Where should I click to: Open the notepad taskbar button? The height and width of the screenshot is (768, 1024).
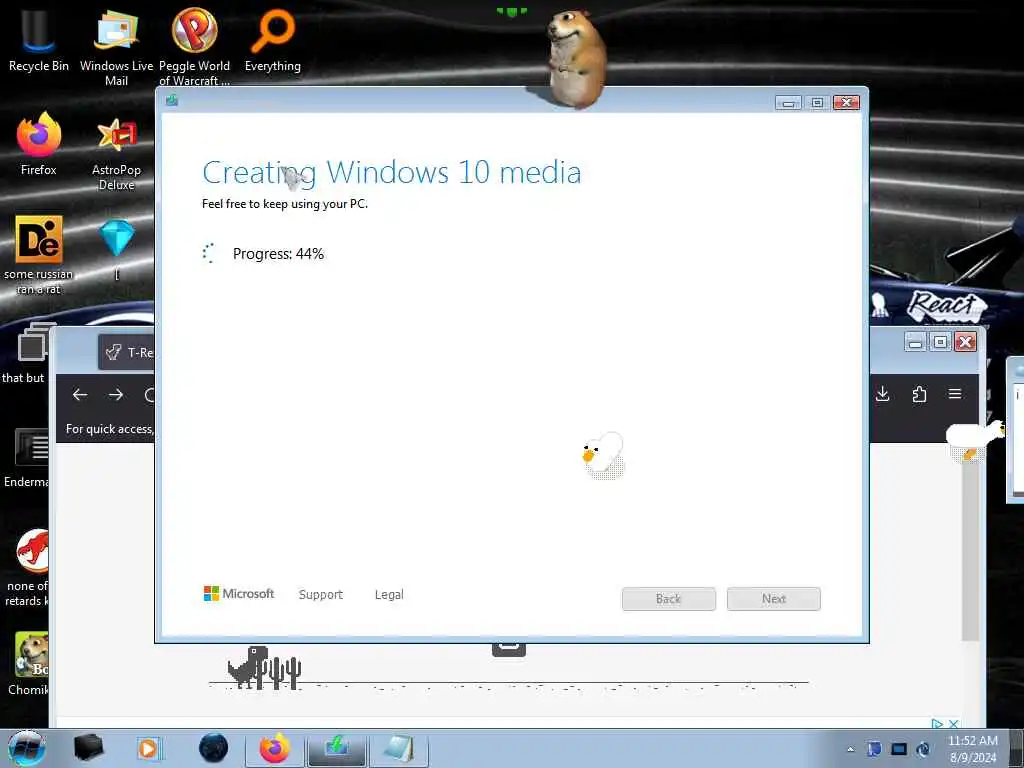tap(398, 749)
